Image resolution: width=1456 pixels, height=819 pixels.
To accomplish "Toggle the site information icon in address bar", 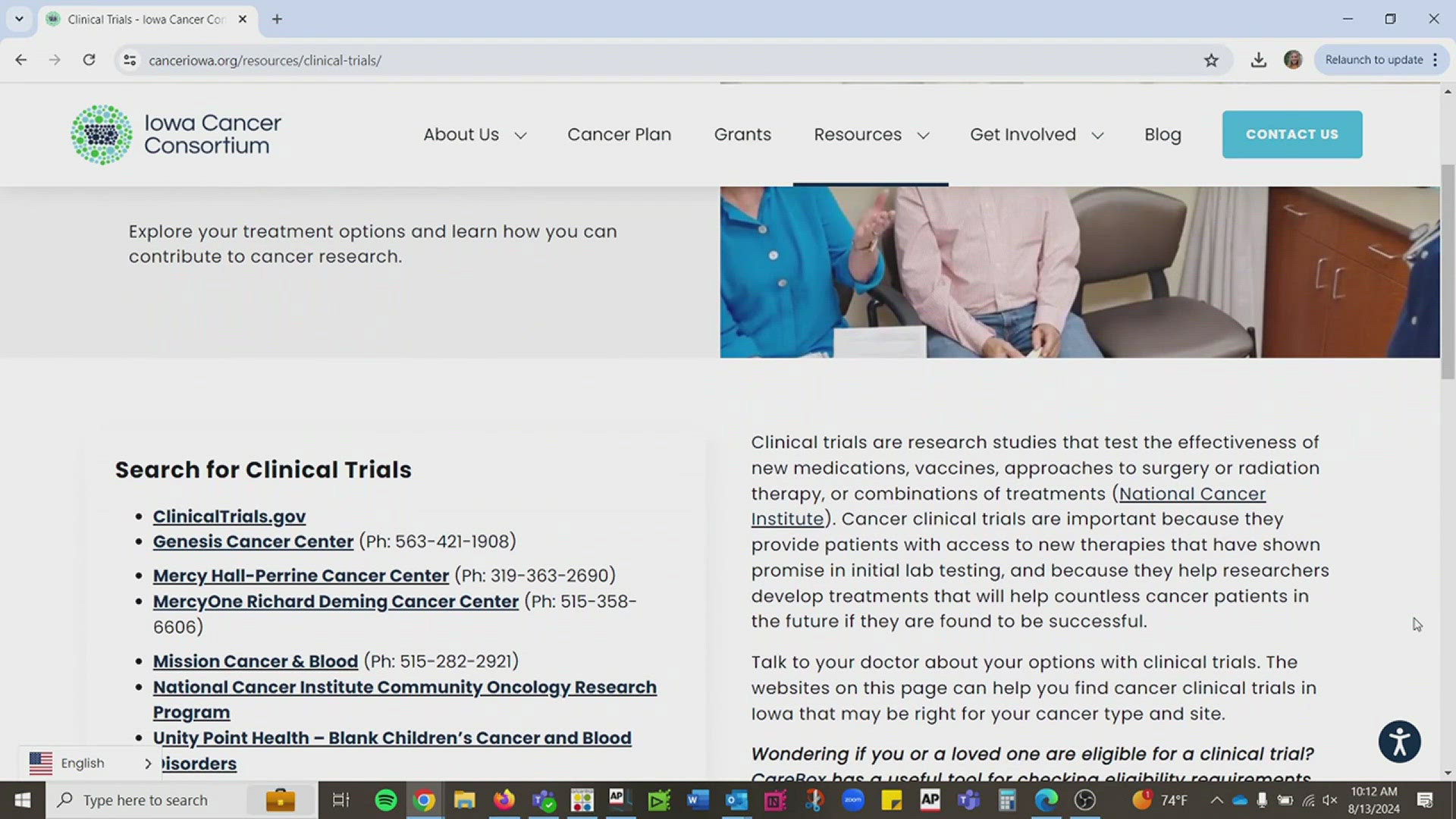I will click(129, 60).
